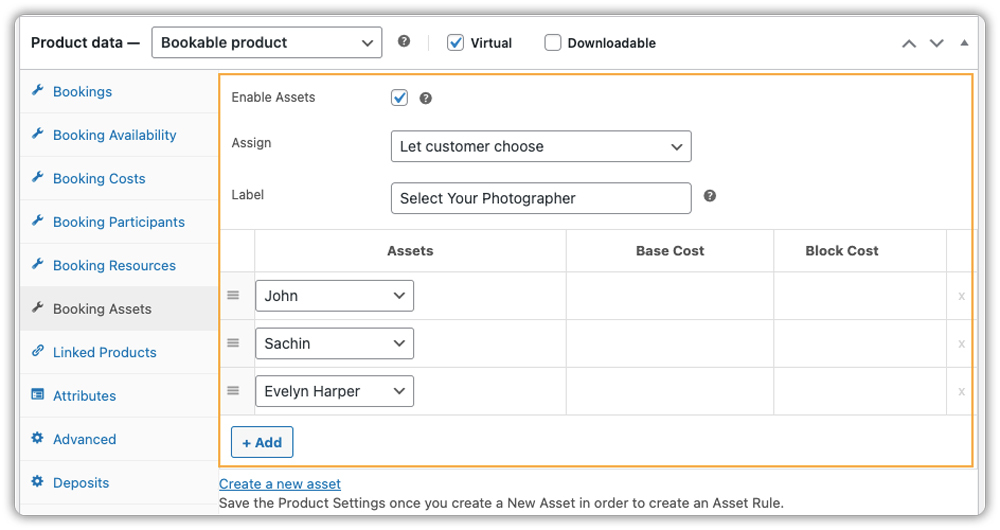This screenshot has width=1000, height=530.
Task: Click the 'Create a new asset' link
Action: pyautogui.click(x=279, y=484)
